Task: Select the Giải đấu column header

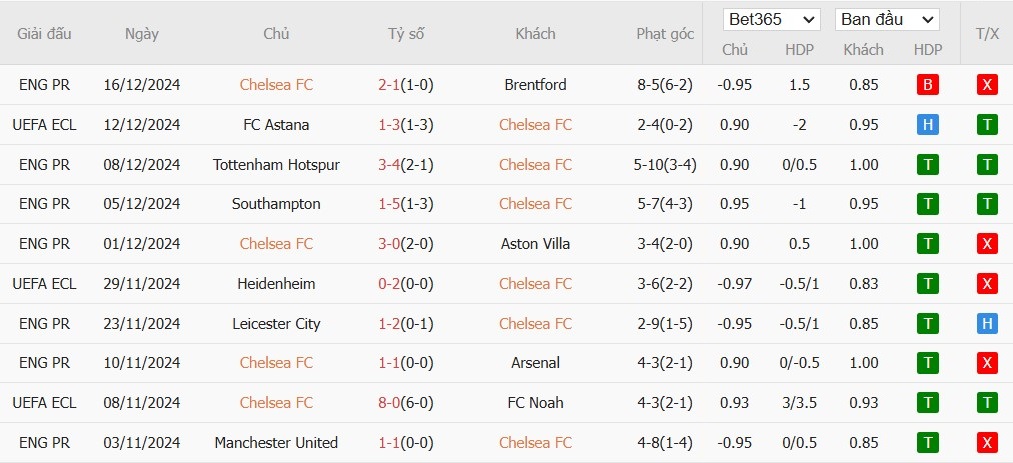Action: coord(45,34)
